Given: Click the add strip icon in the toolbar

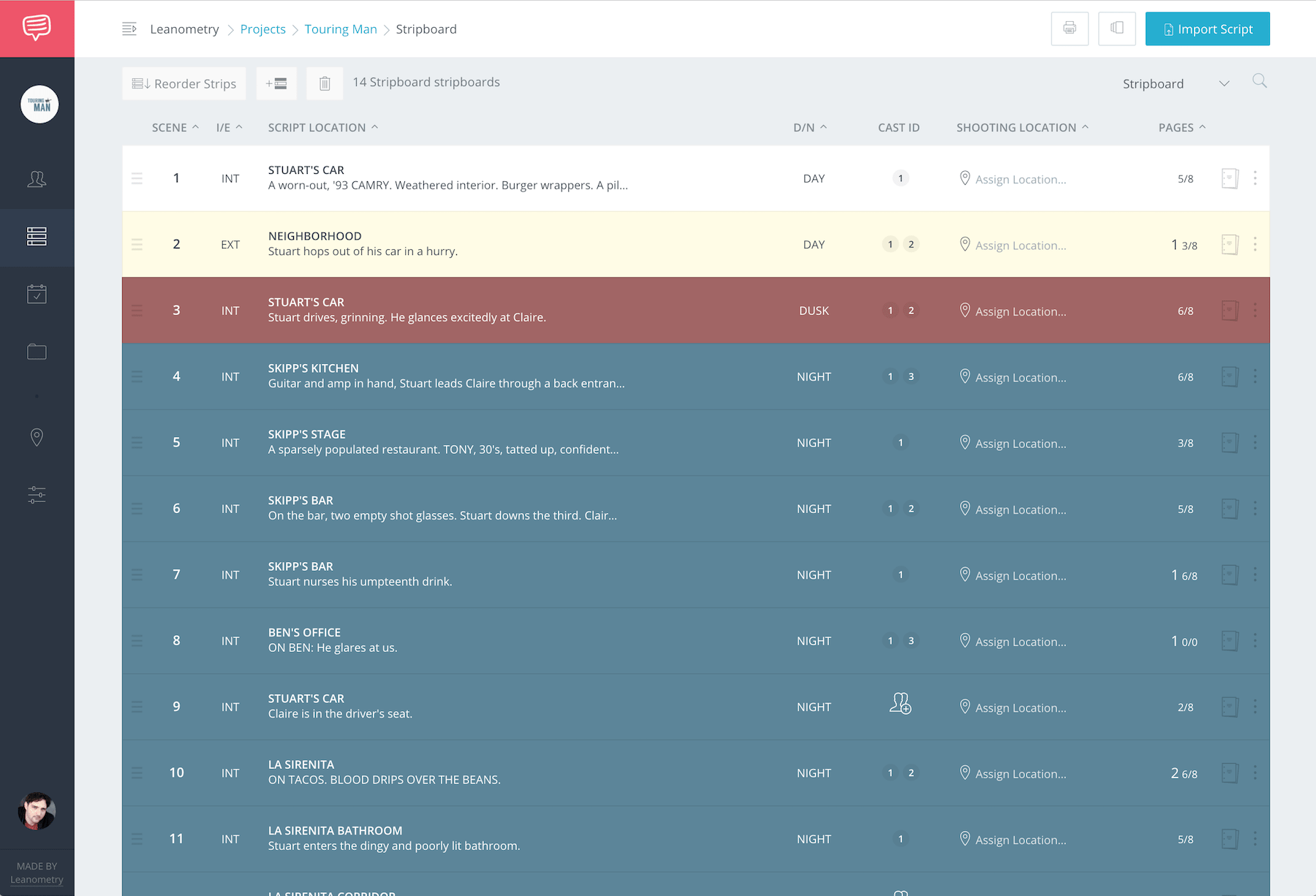Looking at the screenshot, I should coord(276,83).
